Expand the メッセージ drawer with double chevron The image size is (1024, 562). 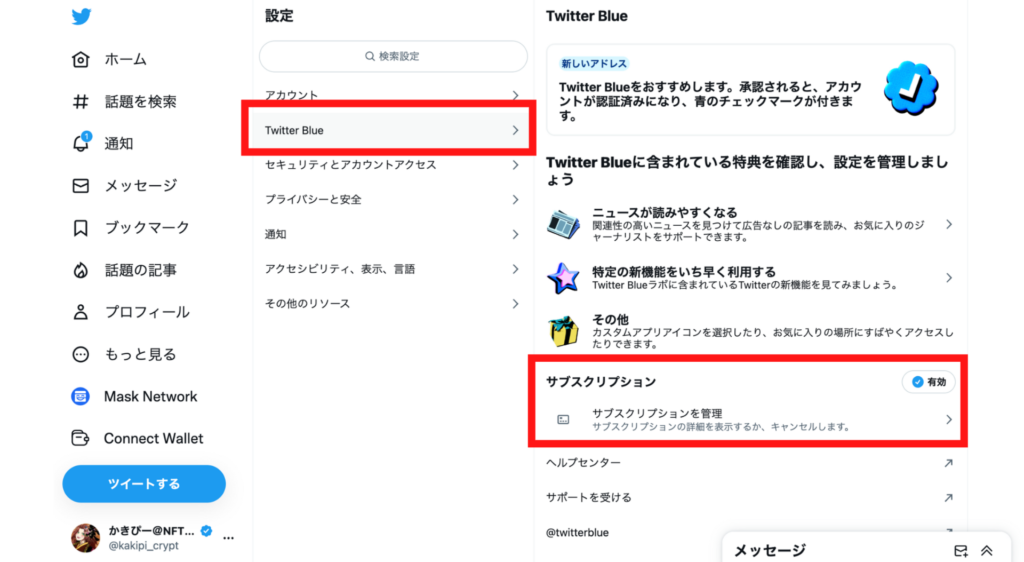987,551
